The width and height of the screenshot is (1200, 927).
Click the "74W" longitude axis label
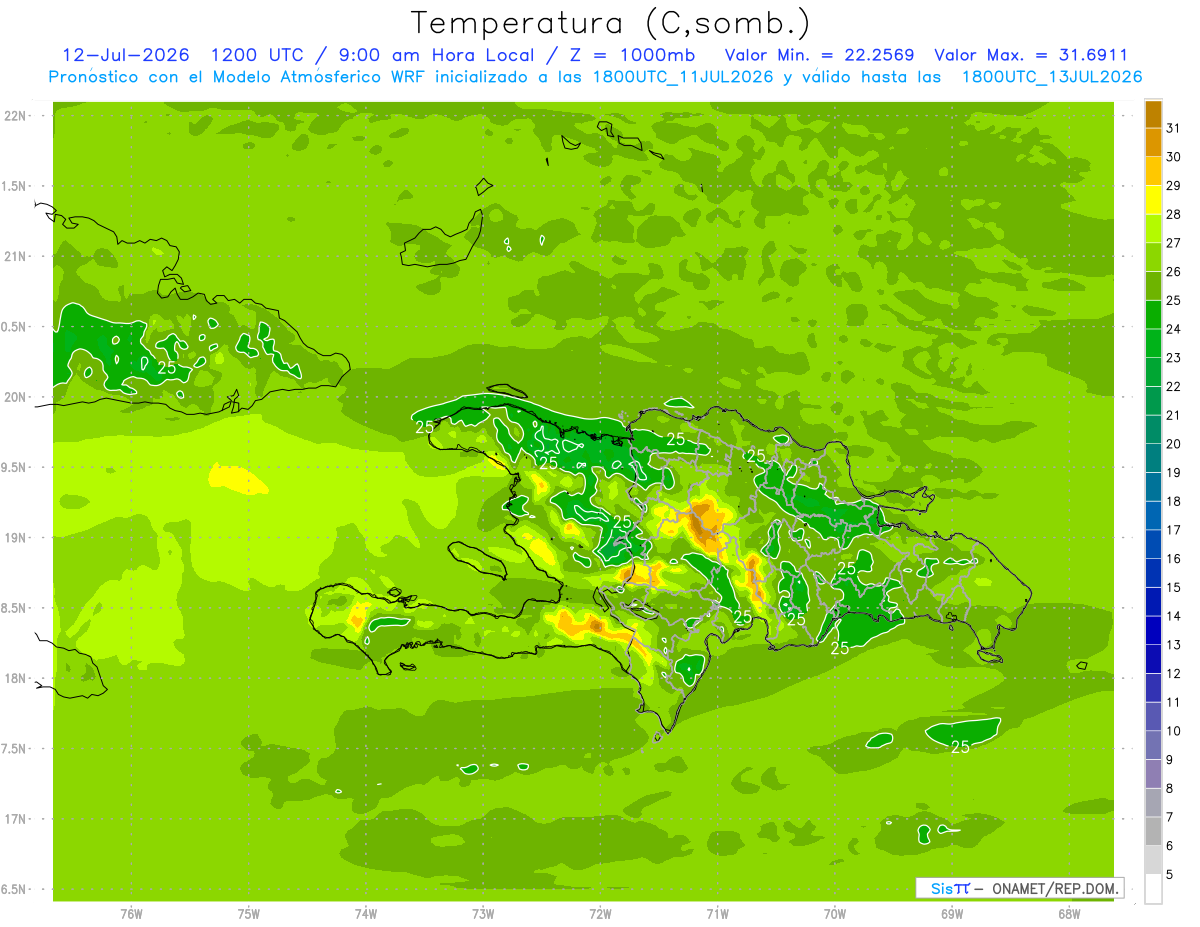point(366,914)
